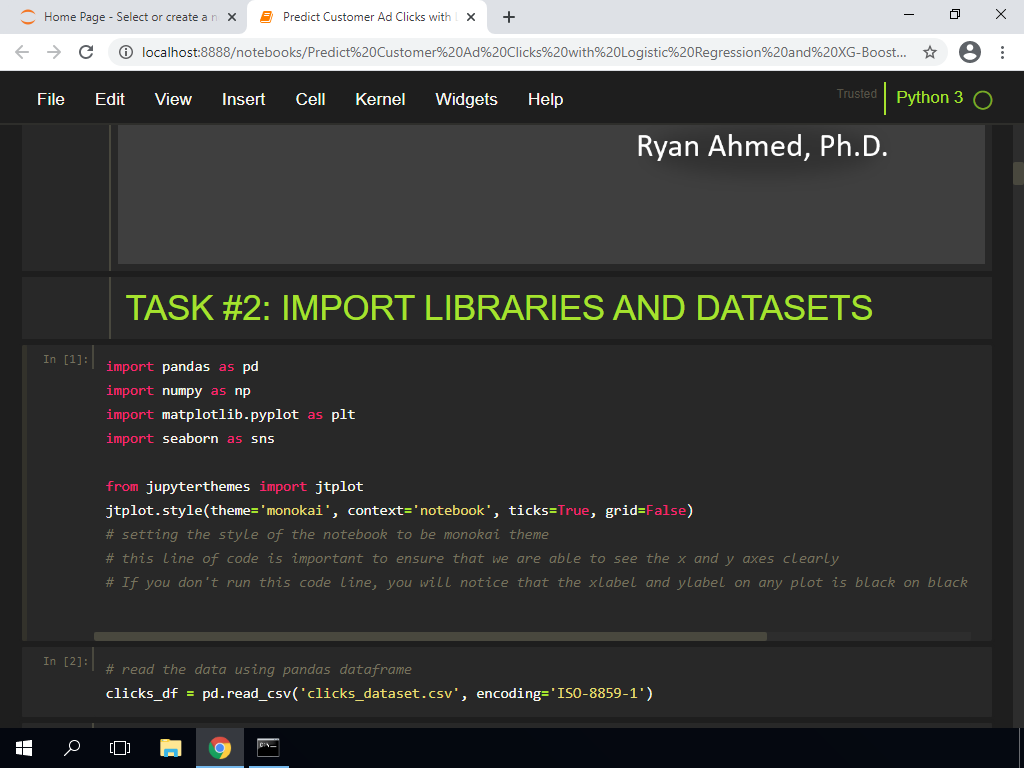Bookmark this page using the star icon

(x=930, y=52)
